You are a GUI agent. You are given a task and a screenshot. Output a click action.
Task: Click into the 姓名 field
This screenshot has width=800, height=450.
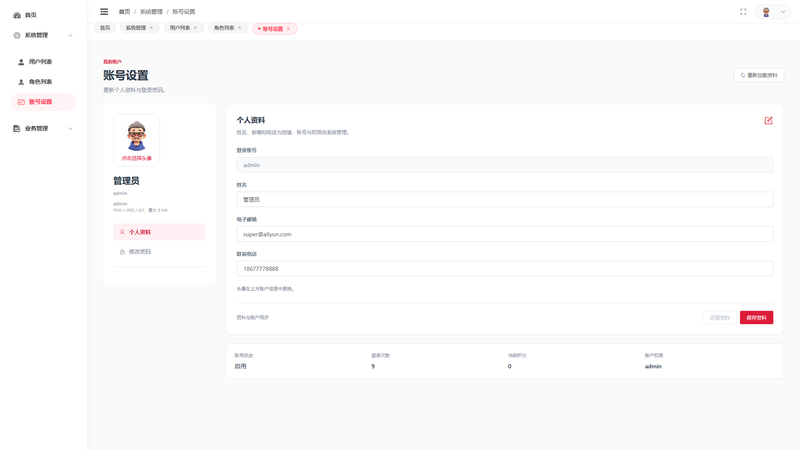[505, 199]
